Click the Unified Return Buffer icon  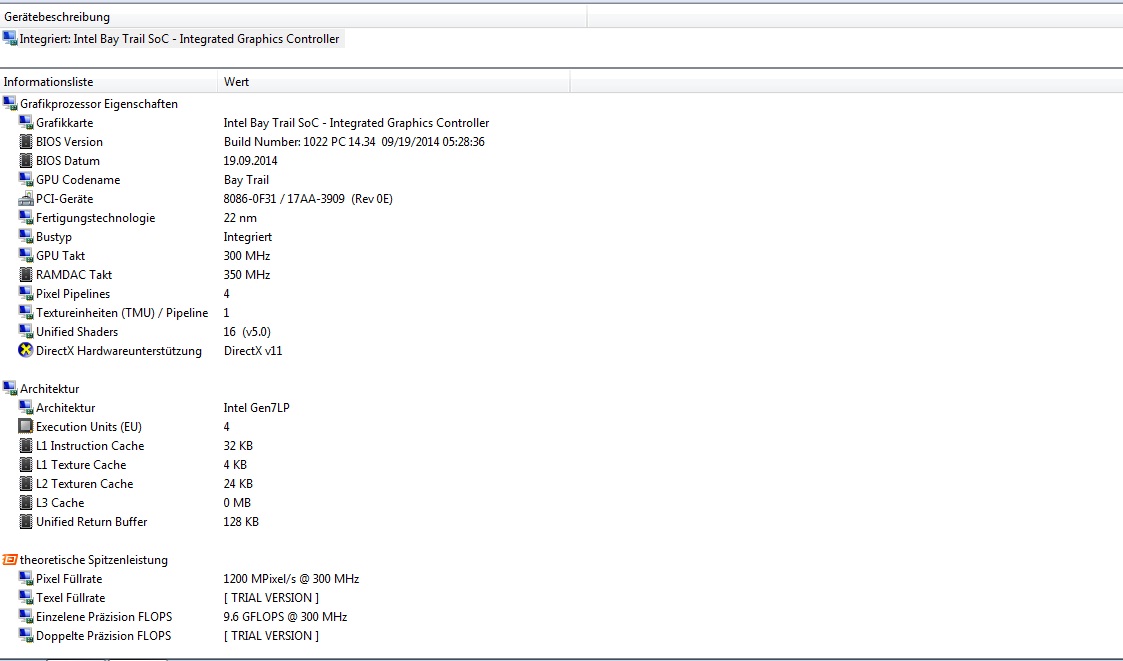pyautogui.click(x=26, y=521)
